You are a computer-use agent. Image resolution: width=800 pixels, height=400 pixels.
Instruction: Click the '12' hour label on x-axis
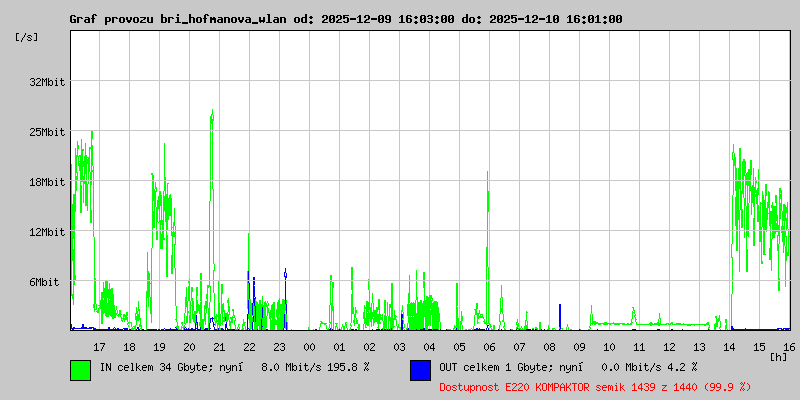click(669, 347)
